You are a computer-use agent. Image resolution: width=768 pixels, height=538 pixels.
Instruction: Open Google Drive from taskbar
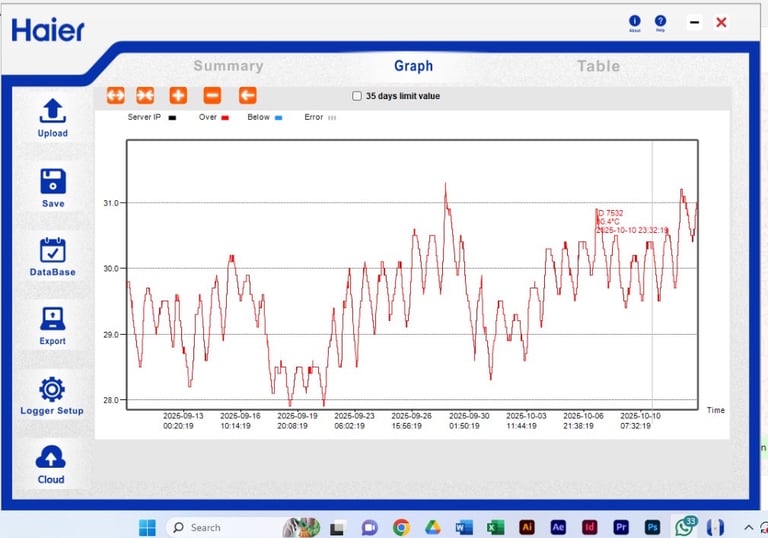click(432, 527)
